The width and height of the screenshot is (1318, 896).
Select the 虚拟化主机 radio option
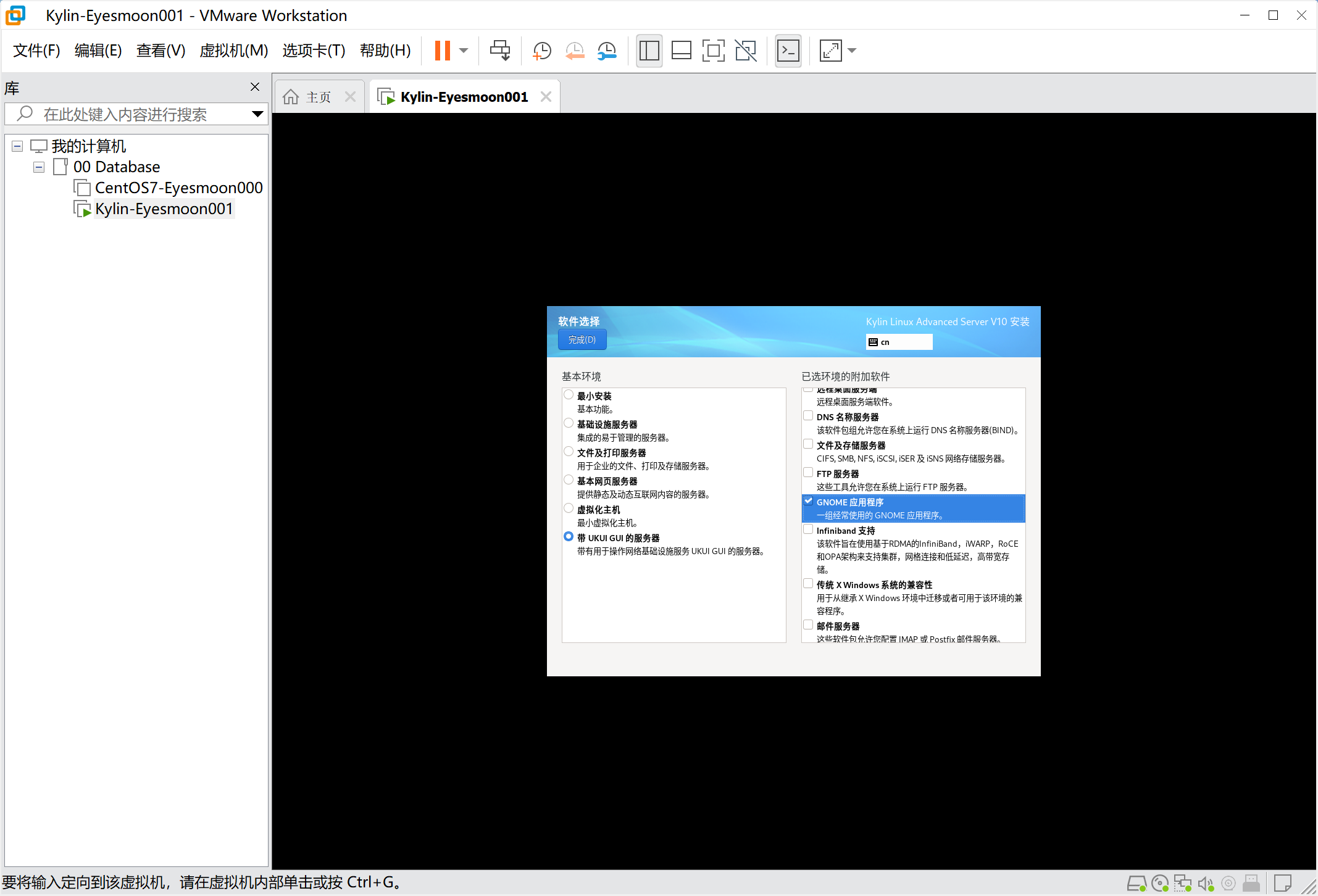[x=569, y=508]
